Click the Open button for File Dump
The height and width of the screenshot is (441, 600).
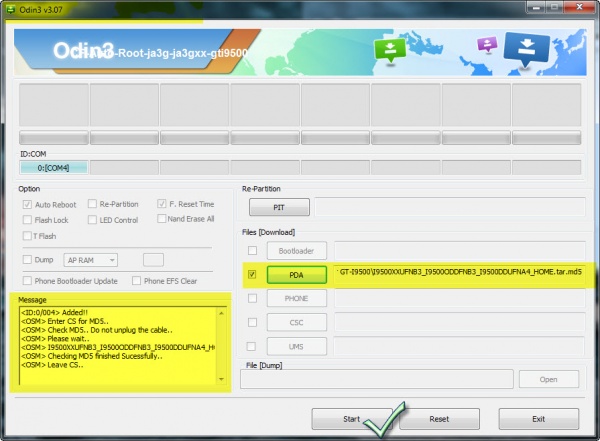549,379
